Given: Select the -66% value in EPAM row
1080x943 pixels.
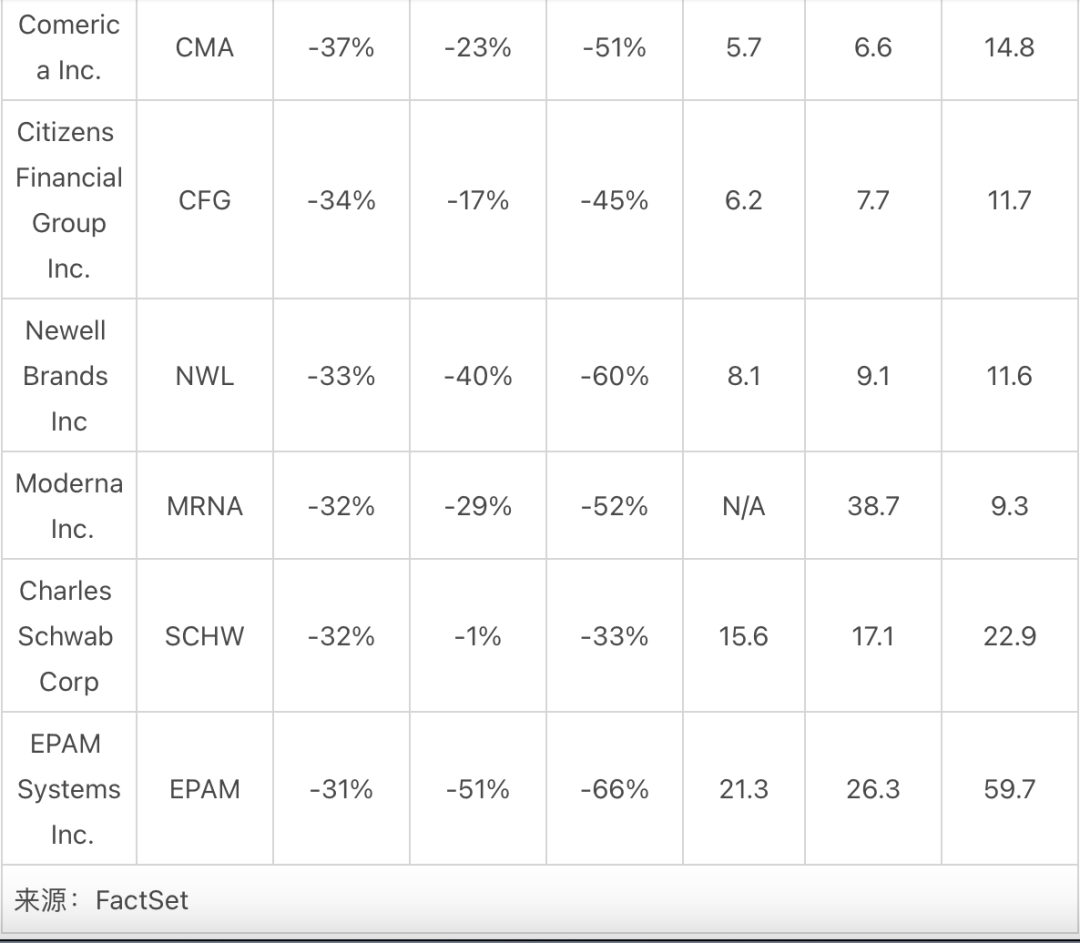Looking at the screenshot, I should 614,789.
